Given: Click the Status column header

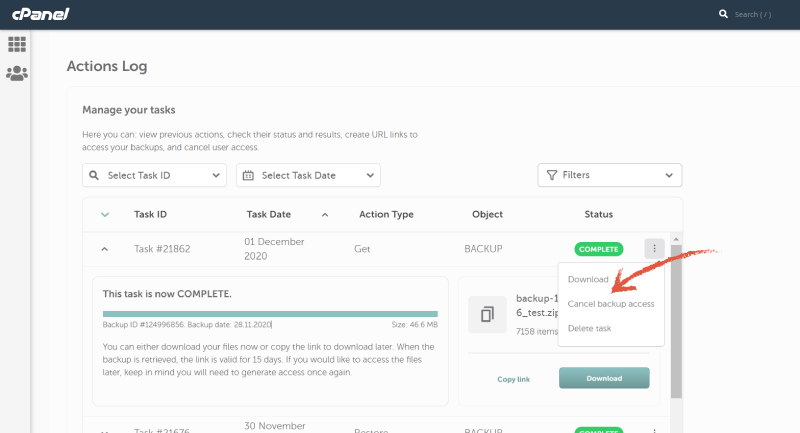Looking at the screenshot, I should [598, 215].
